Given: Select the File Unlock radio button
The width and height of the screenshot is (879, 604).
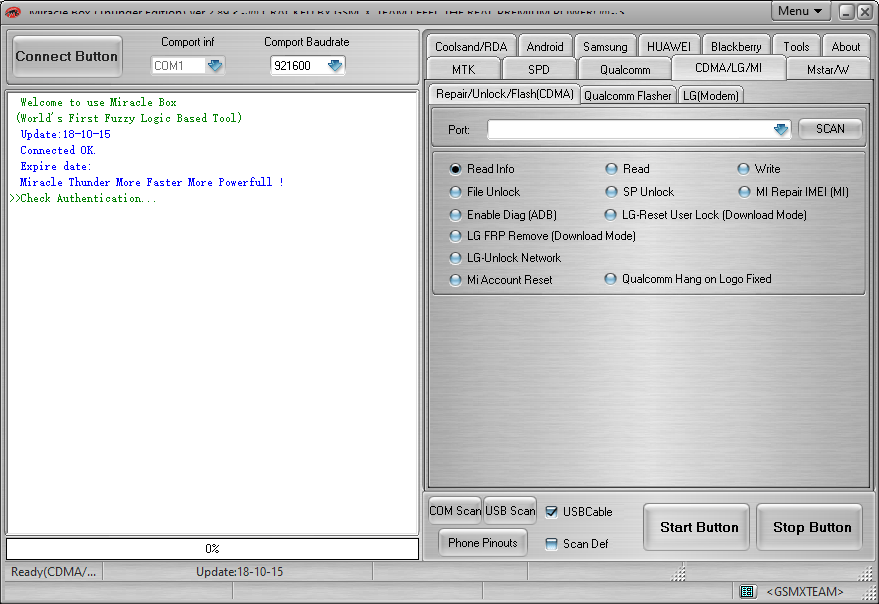Looking at the screenshot, I should click(x=455, y=192).
